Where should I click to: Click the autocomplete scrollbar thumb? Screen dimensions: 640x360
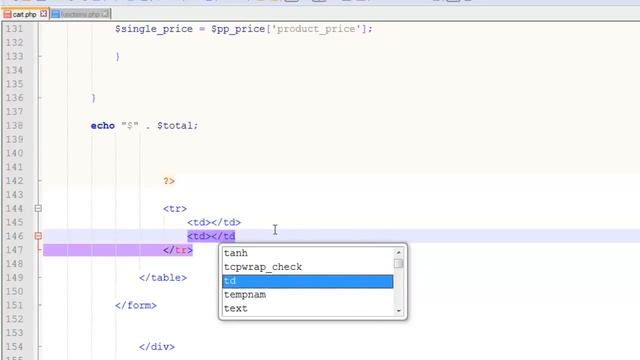coord(398,264)
